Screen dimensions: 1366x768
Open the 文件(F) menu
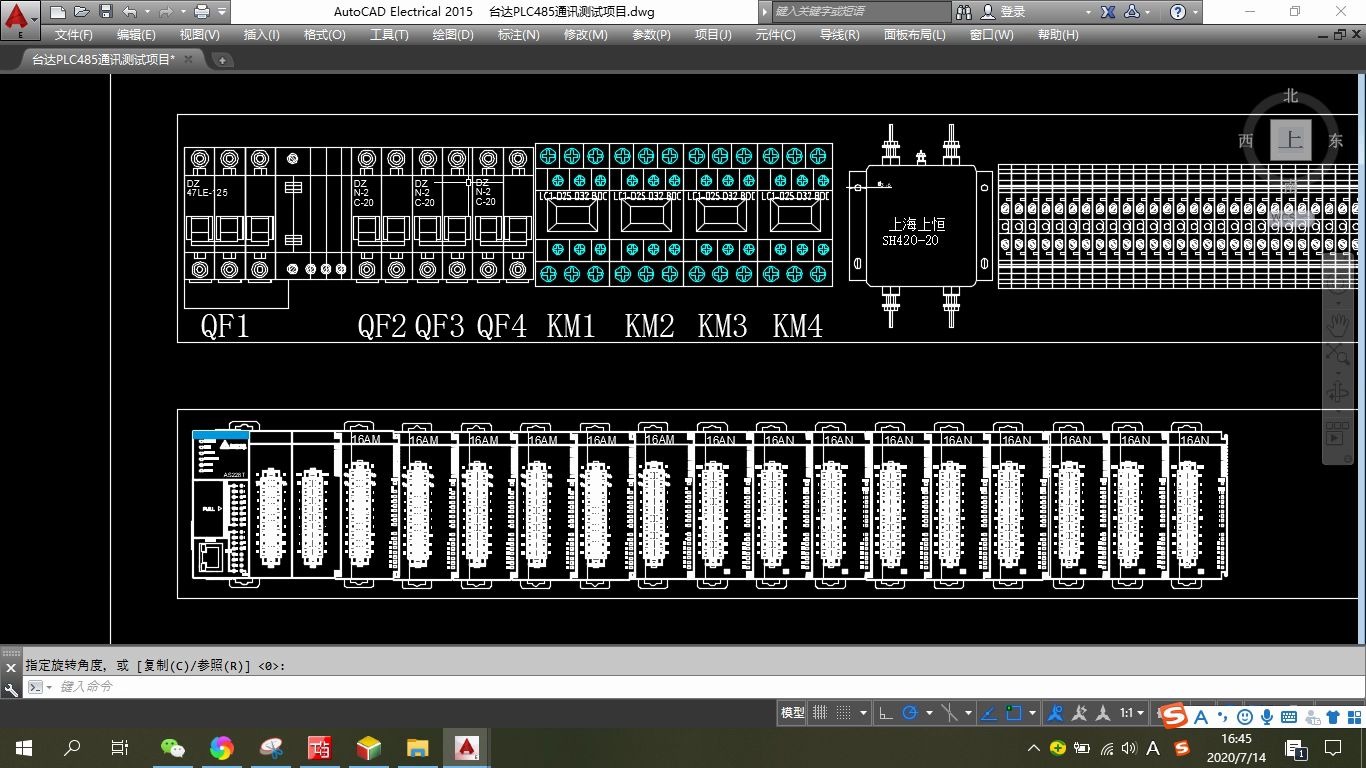tap(74, 34)
